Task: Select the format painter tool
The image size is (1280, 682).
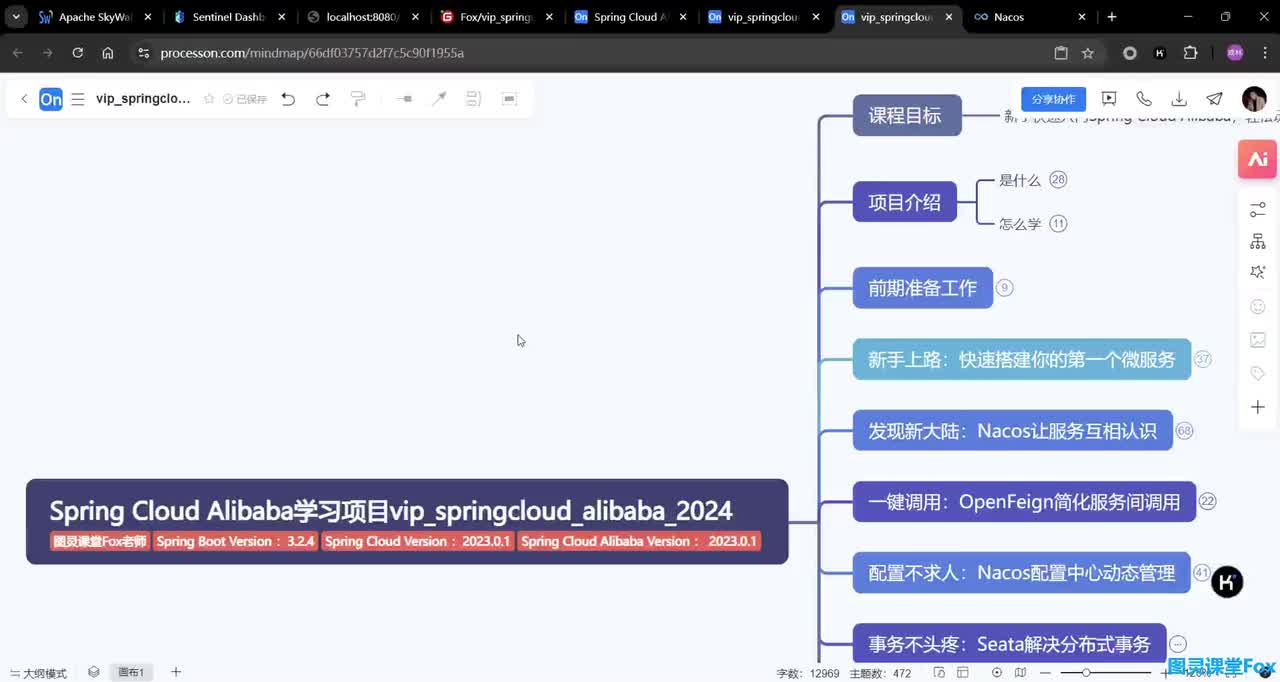Action: (358, 99)
